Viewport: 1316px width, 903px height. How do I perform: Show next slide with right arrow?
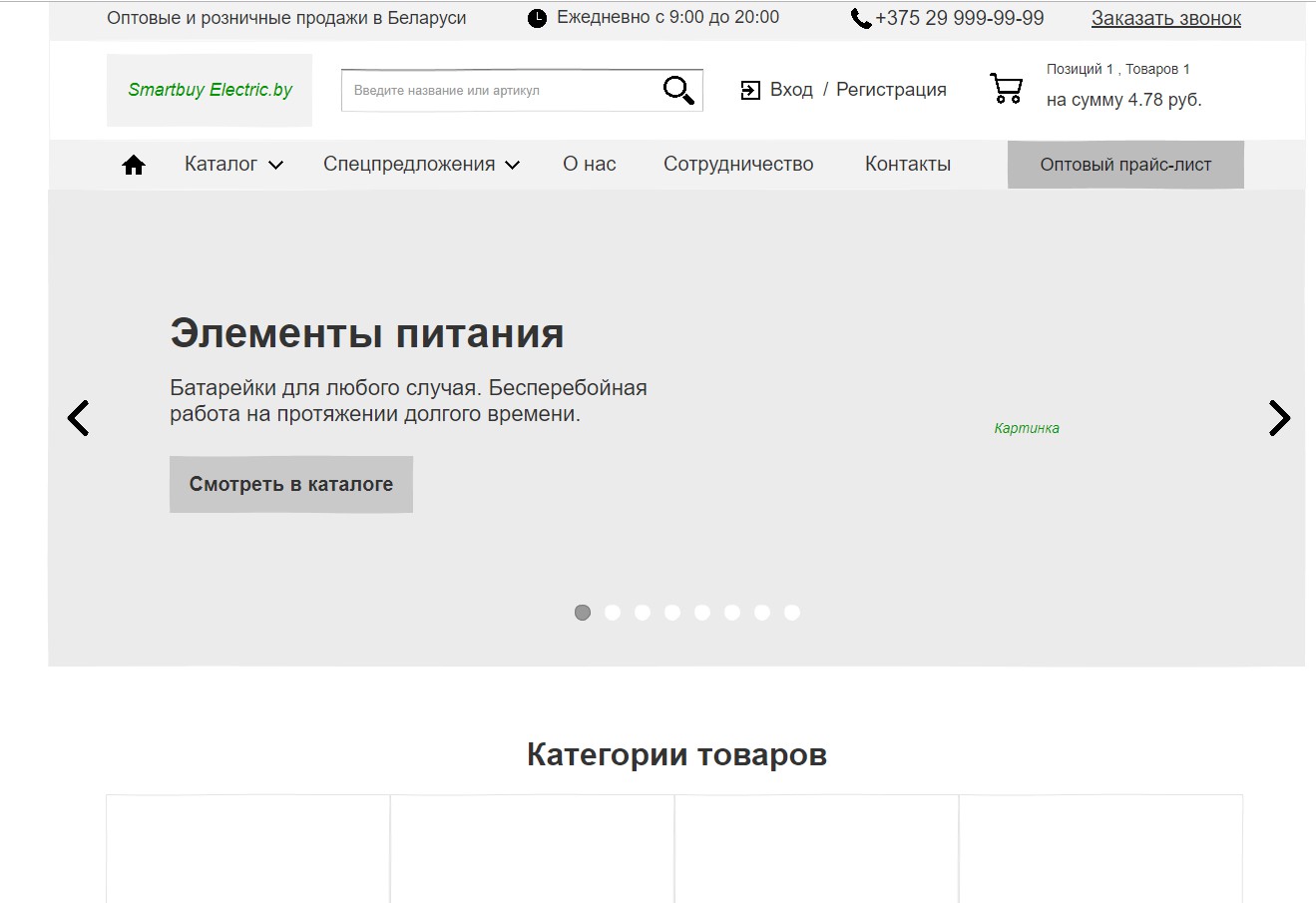[x=1279, y=418]
